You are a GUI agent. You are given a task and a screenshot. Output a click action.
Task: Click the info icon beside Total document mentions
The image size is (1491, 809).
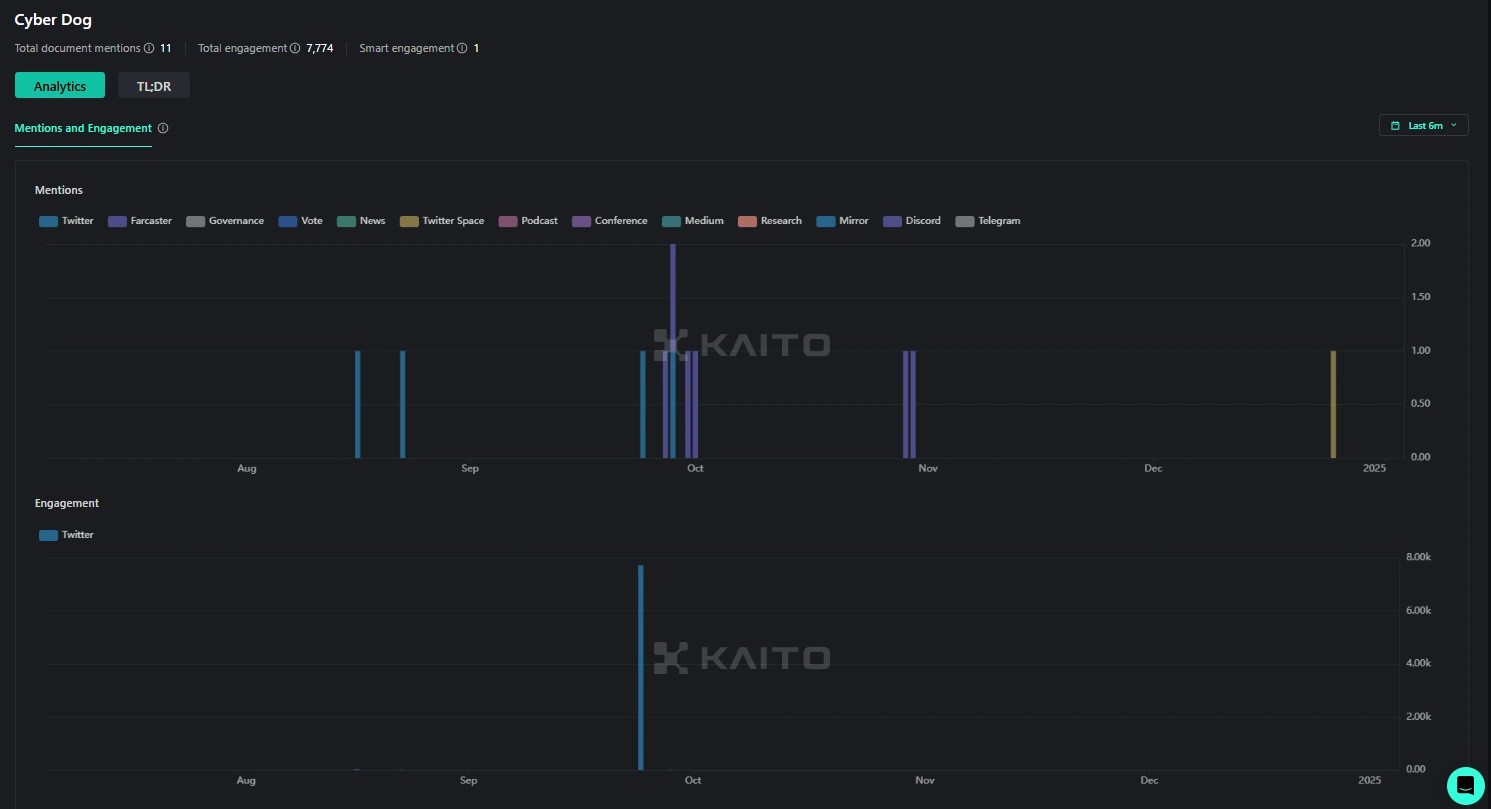(149, 48)
